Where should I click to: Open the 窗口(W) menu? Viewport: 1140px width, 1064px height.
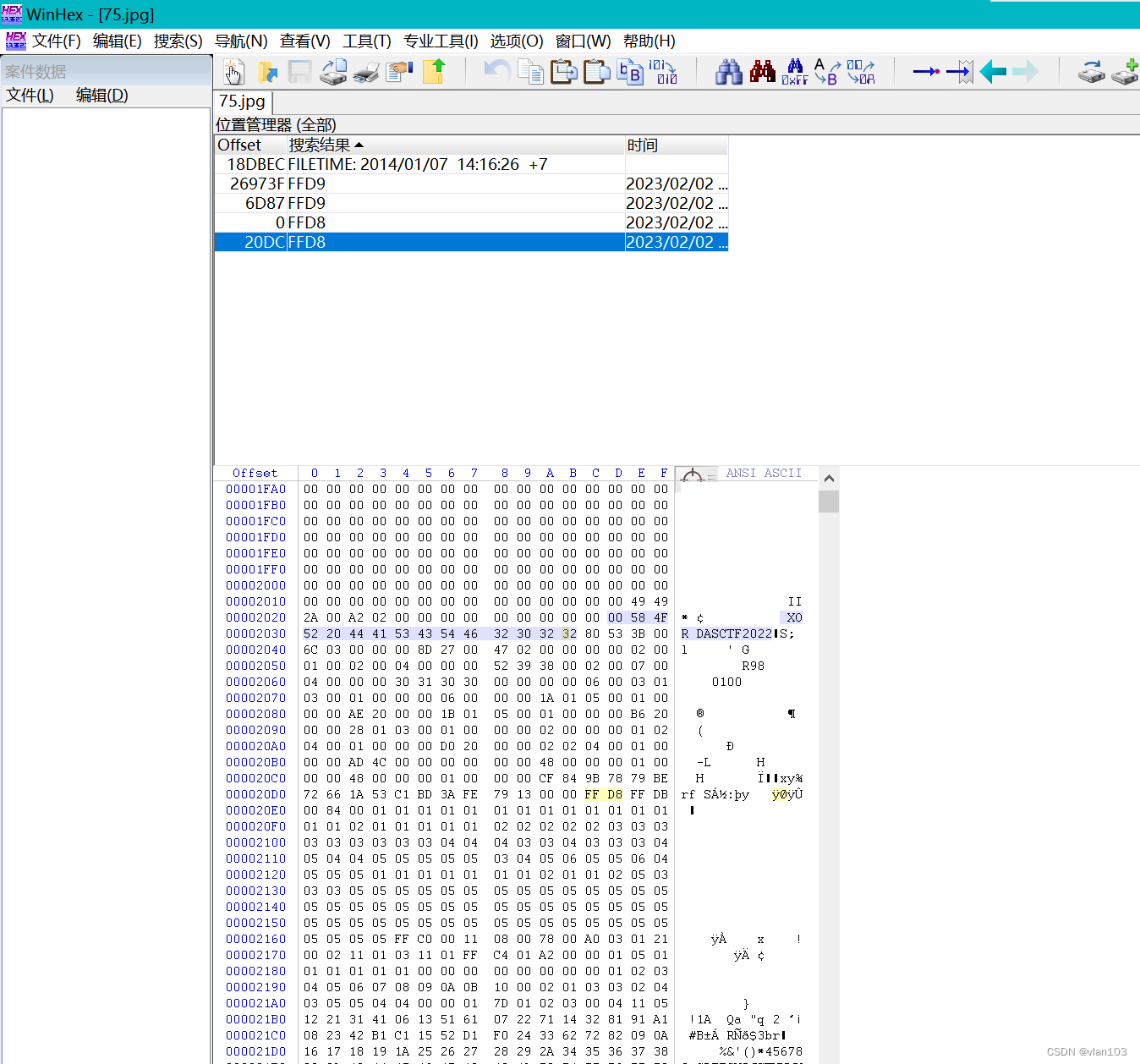584,41
